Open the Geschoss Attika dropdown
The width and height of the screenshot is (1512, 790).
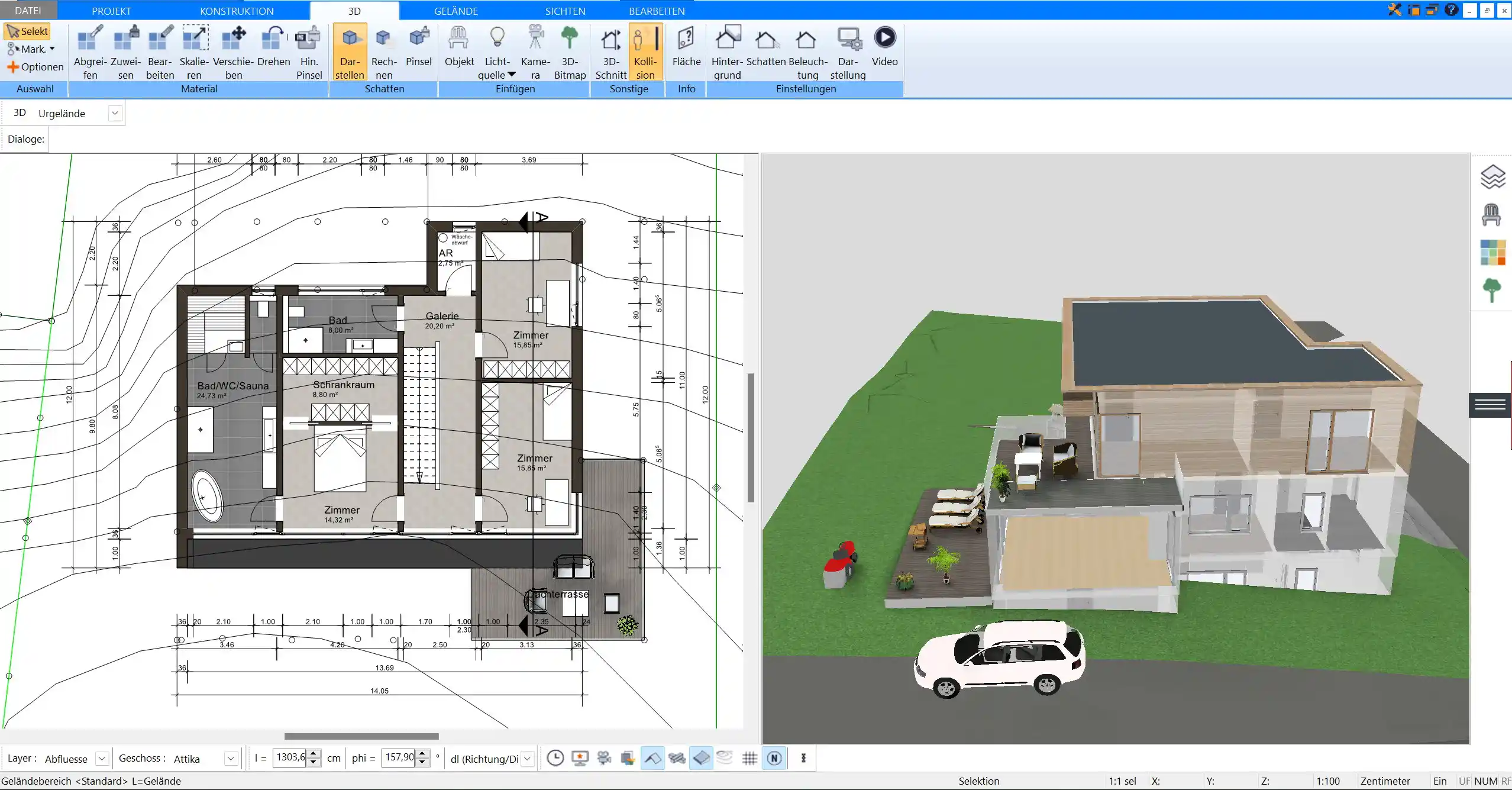pos(231,758)
